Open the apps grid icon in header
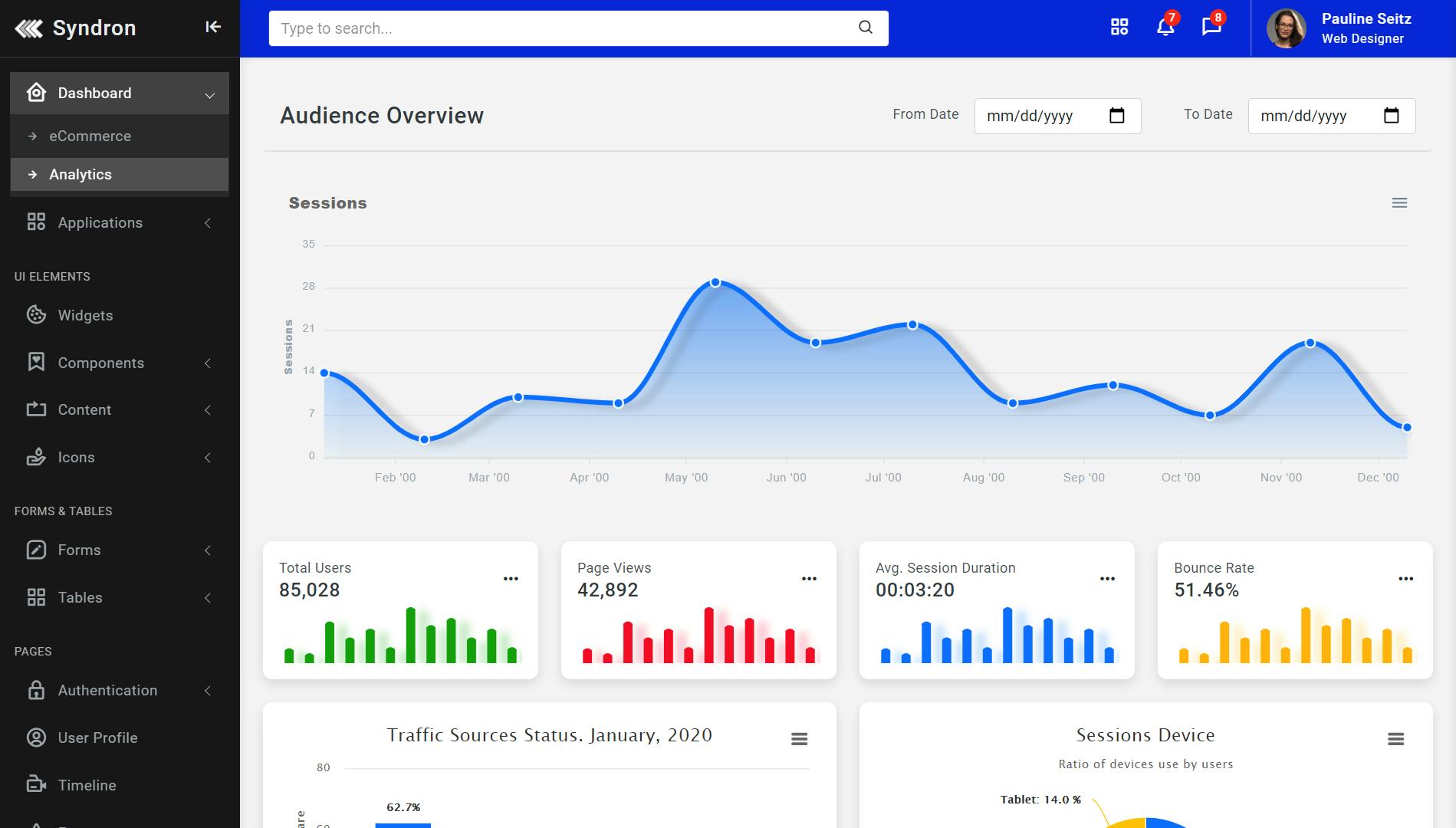The height and width of the screenshot is (828, 1456). pos(1119,28)
